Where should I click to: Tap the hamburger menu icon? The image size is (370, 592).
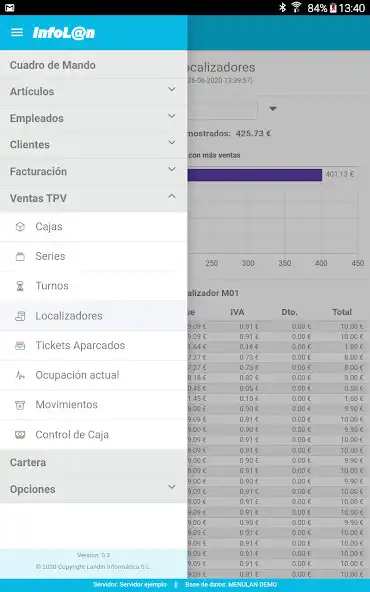pyautogui.click(x=17, y=32)
